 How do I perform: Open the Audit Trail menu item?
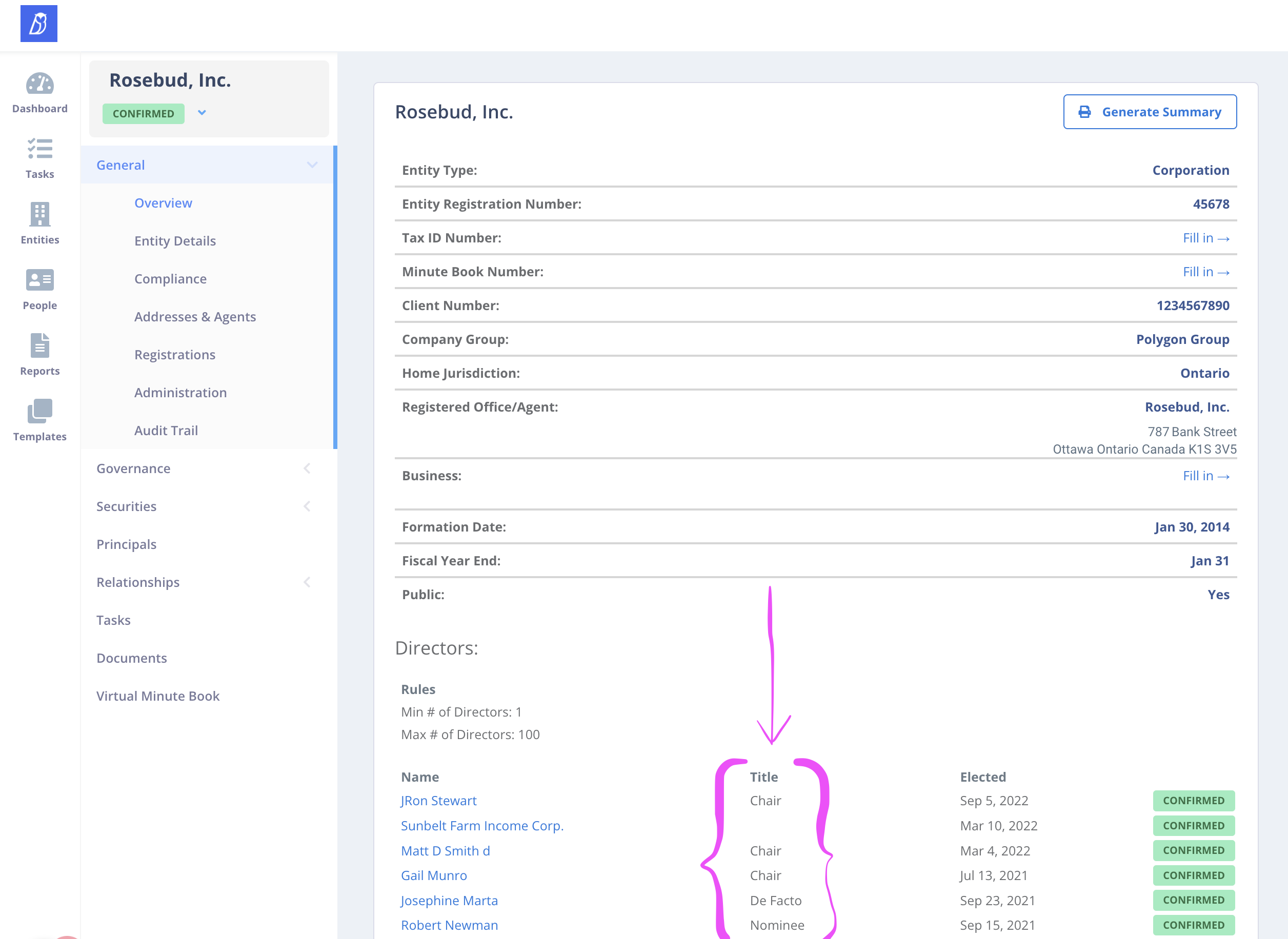tap(166, 430)
